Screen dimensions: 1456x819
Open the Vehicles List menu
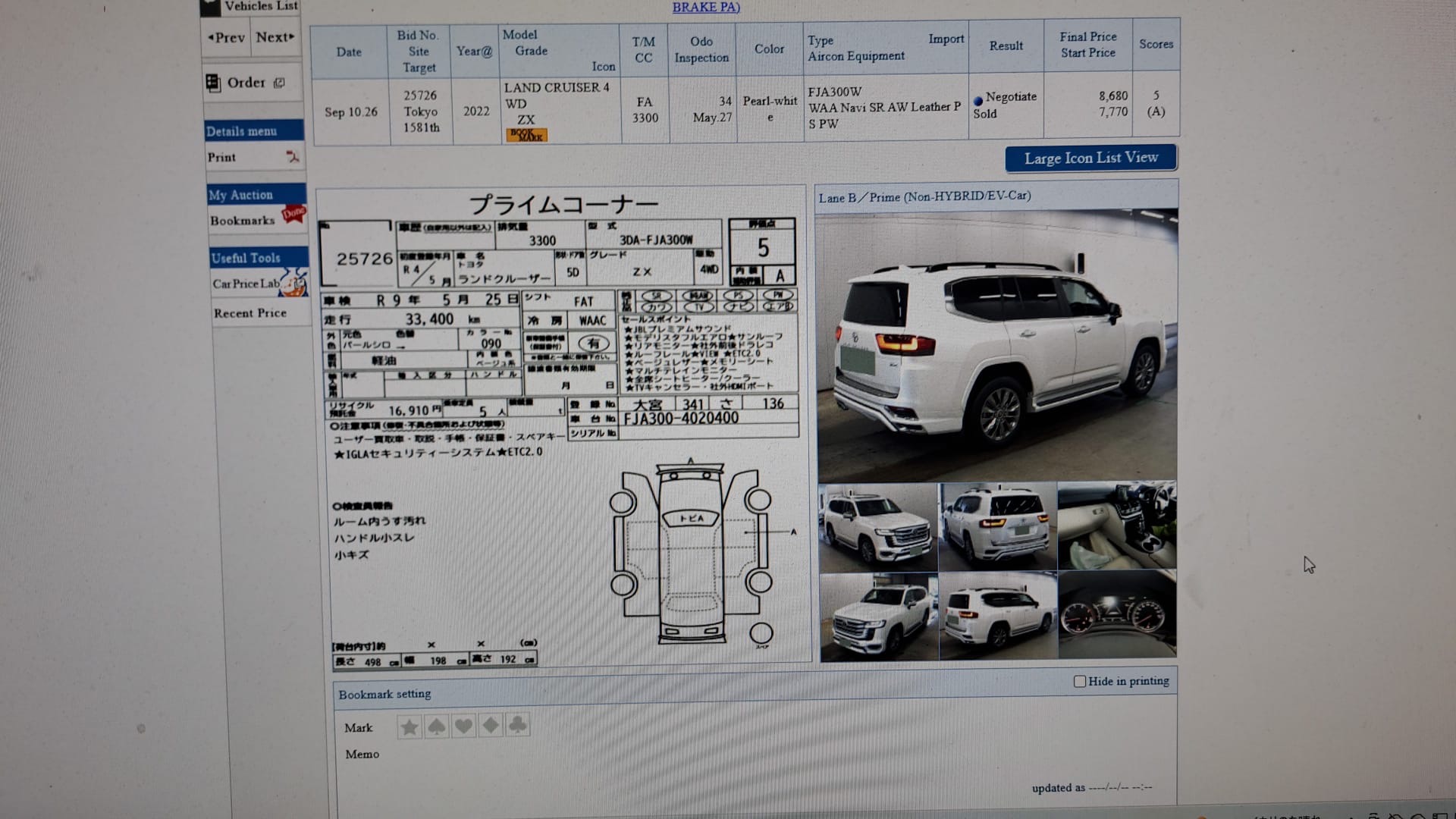click(x=261, y=6)
